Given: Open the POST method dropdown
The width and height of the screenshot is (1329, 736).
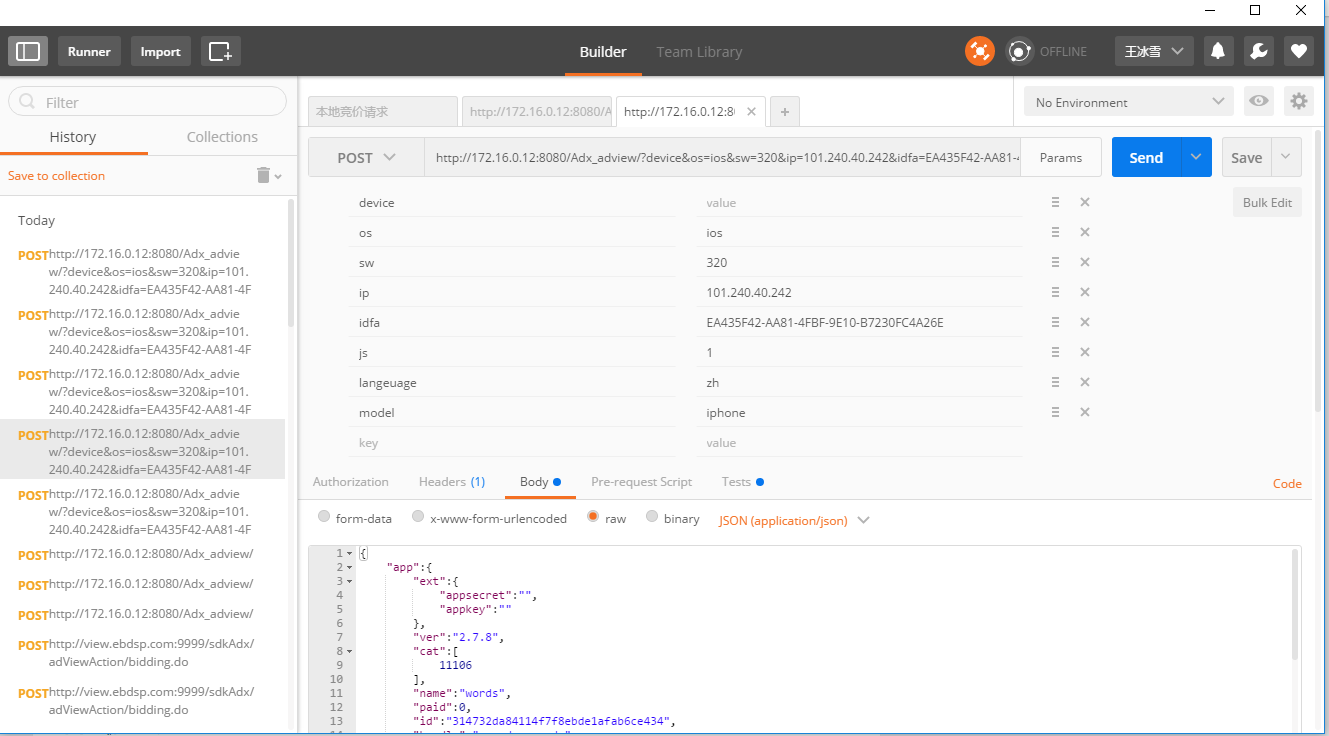Looking at the screenshot, I should [366, 158].
